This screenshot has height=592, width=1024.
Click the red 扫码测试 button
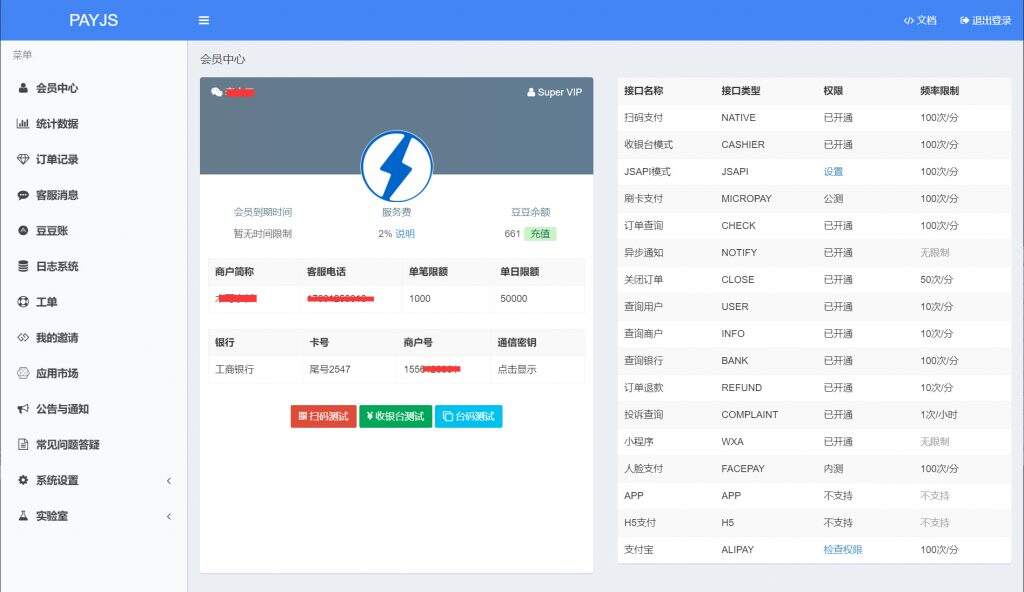coord(324,416)
